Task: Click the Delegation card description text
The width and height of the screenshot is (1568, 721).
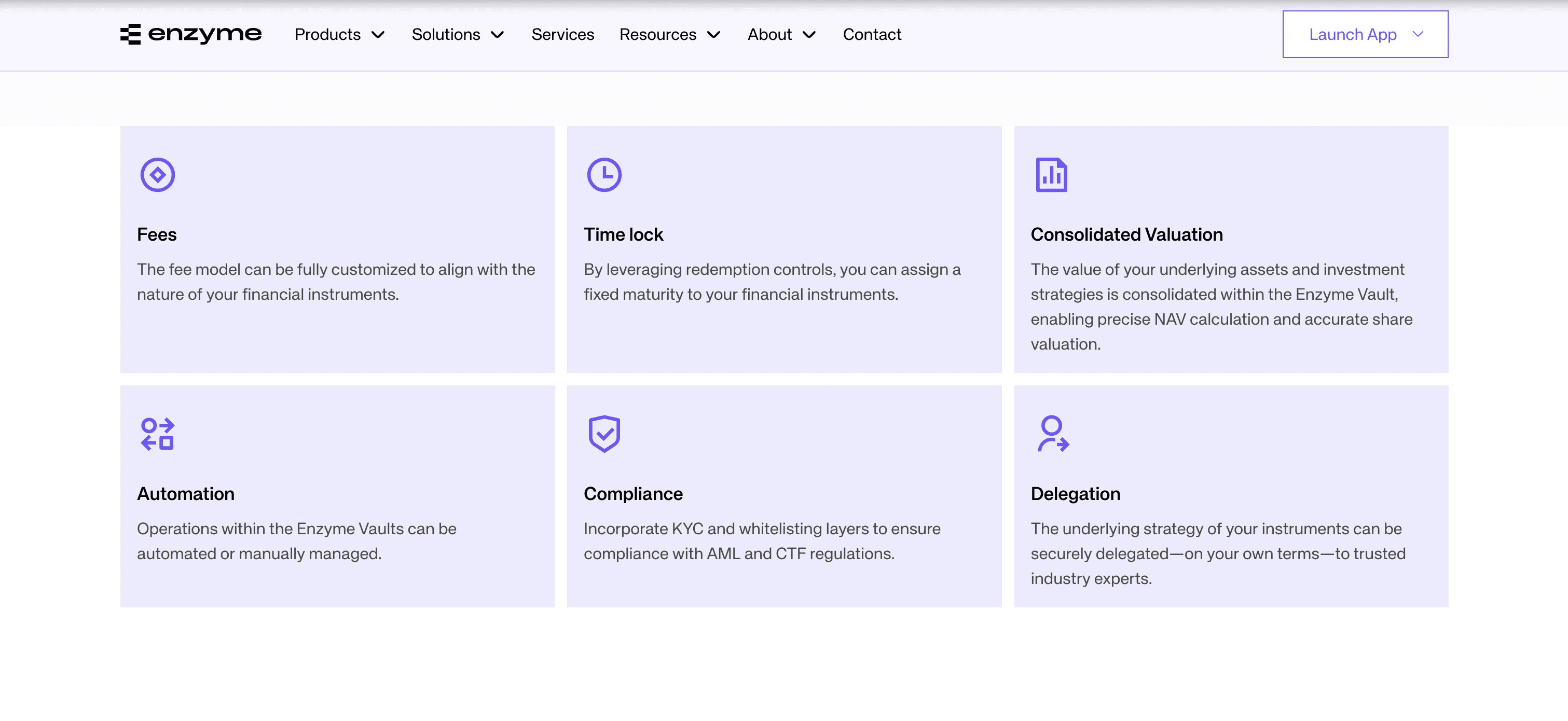Action: coord(1217,553)
